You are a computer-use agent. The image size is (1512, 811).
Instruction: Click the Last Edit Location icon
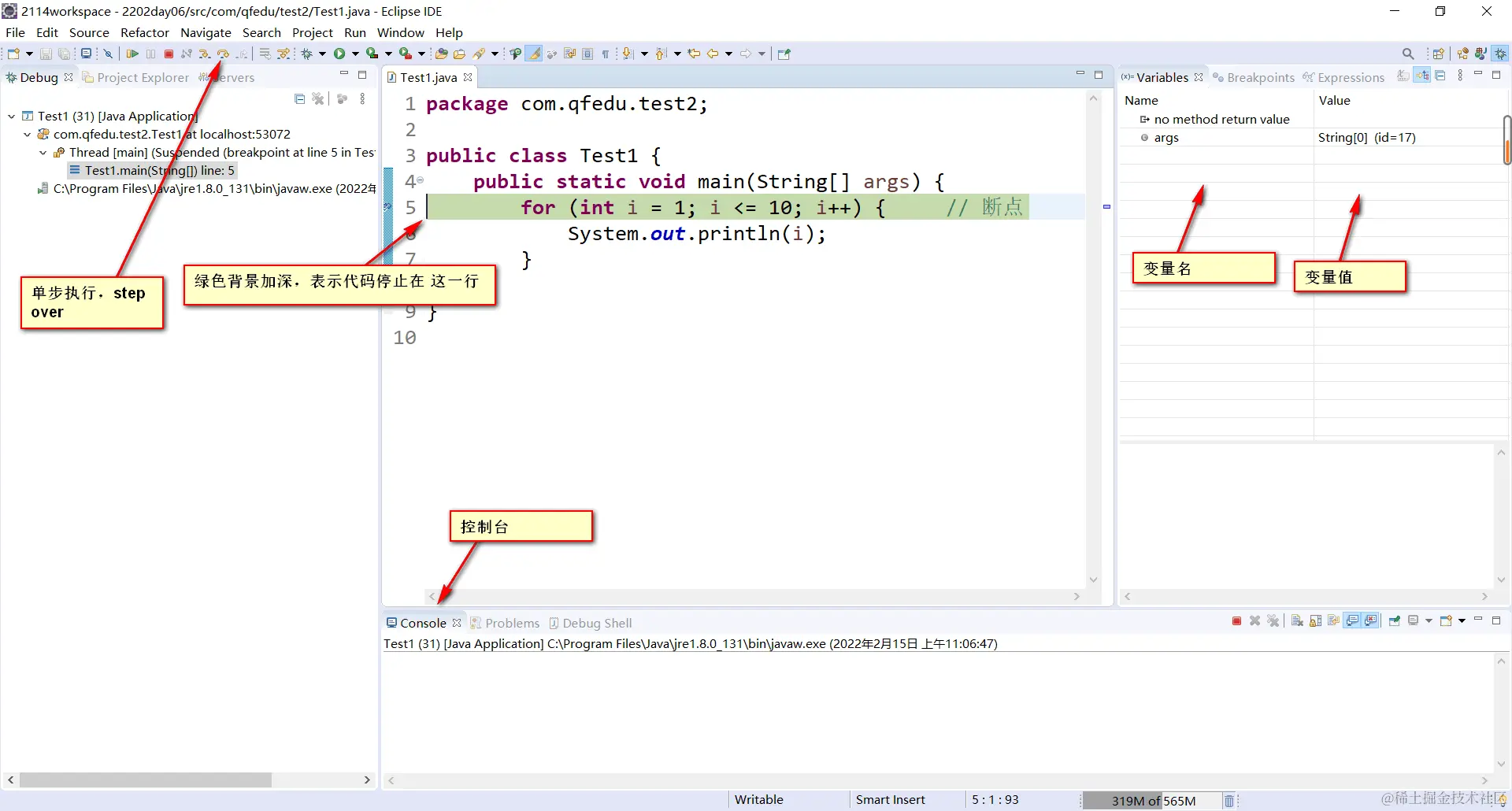coord(693,54)
